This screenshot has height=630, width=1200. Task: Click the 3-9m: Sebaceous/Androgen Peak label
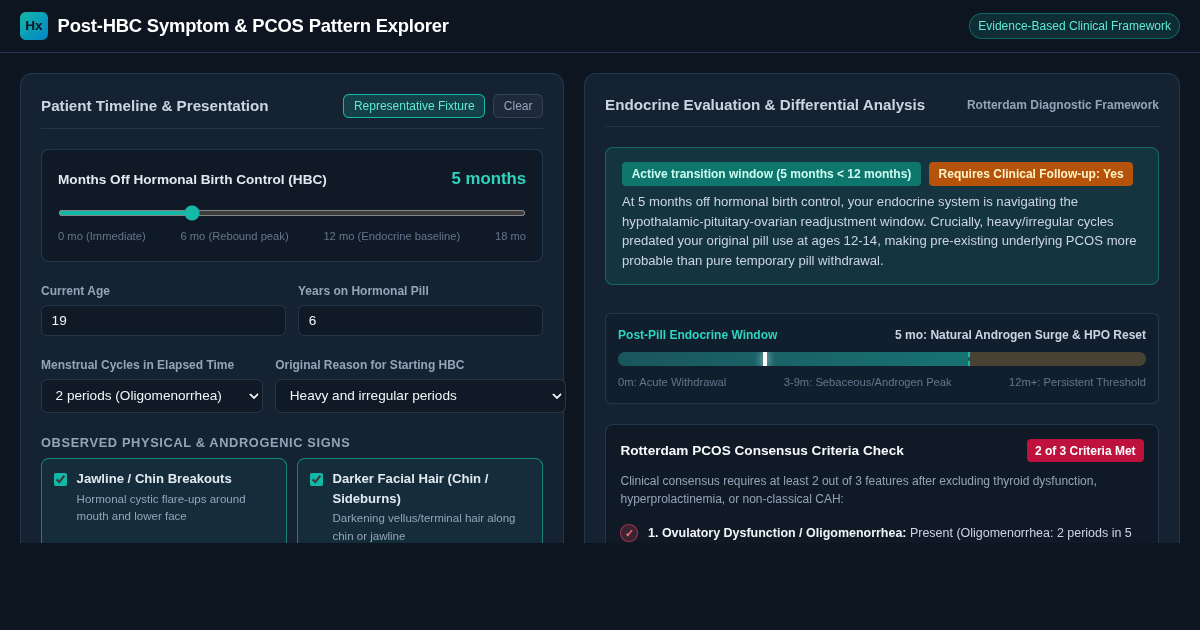coord(868,382)
